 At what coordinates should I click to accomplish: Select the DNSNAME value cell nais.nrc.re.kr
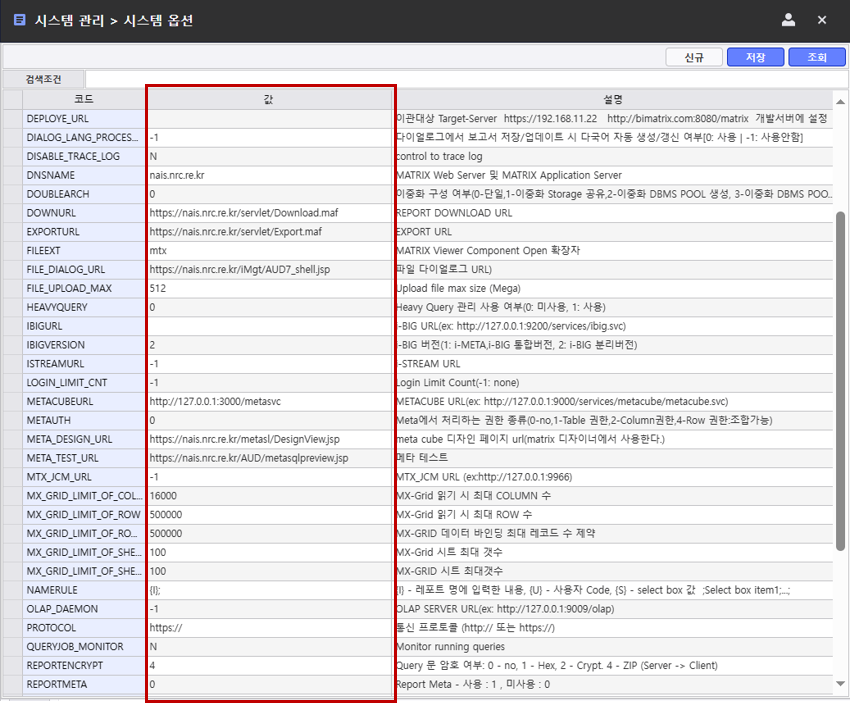[x=269, y=175]
